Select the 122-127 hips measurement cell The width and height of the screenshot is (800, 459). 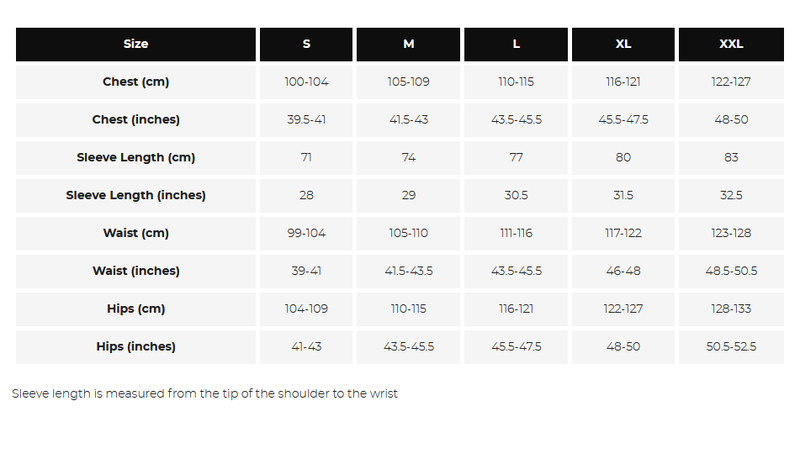[623, 309]
